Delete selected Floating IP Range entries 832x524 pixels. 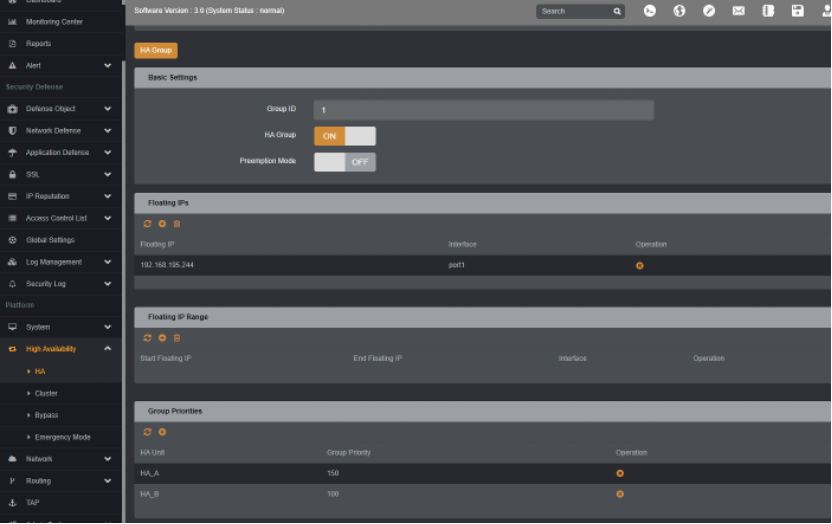[x=177, y=338]
